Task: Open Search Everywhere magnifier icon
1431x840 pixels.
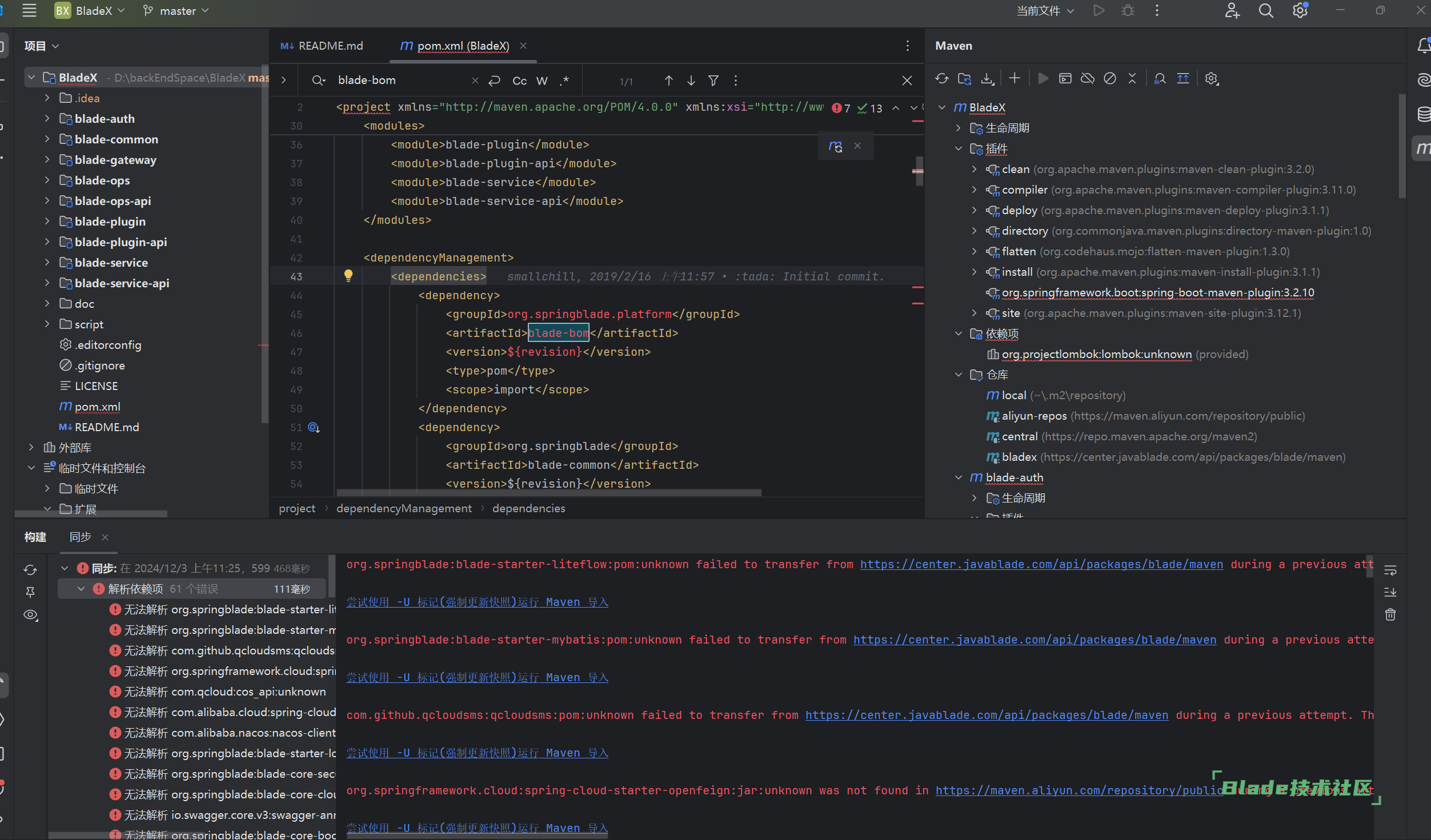Action: [1266, 10]
